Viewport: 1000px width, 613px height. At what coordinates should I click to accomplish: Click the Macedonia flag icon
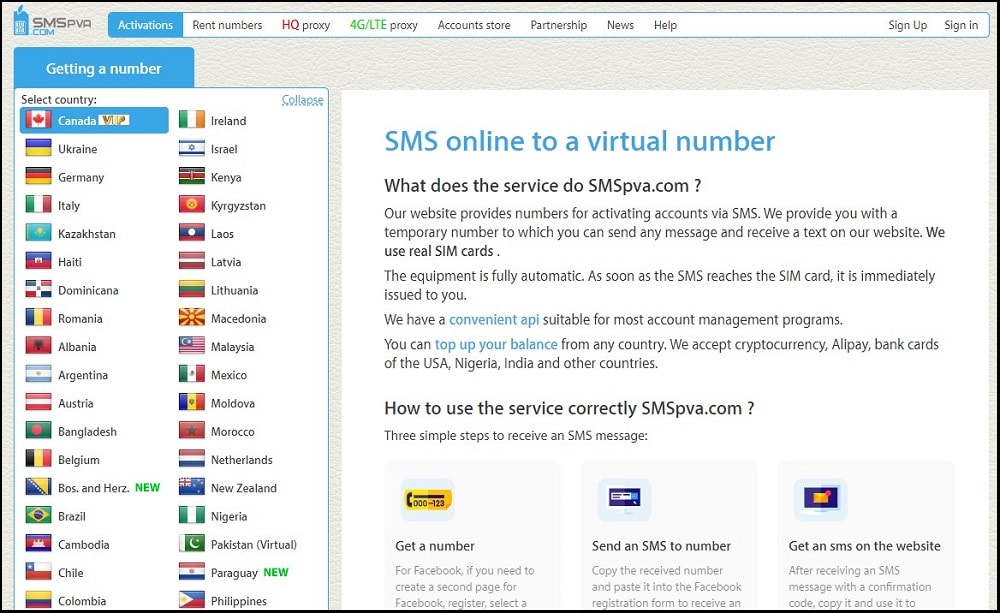pos(191,318)
